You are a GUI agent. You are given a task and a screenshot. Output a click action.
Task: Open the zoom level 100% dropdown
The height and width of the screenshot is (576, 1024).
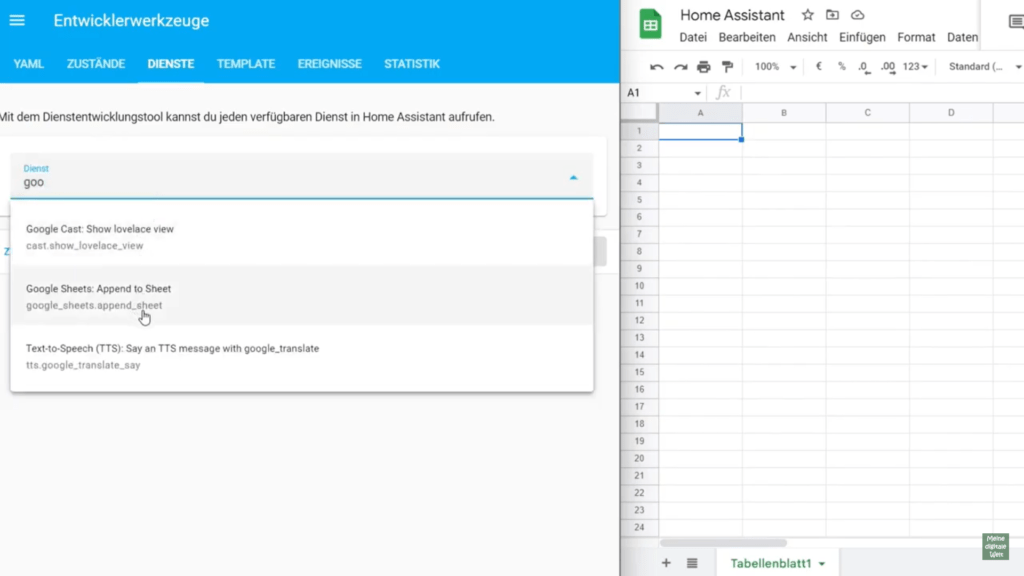774,66
